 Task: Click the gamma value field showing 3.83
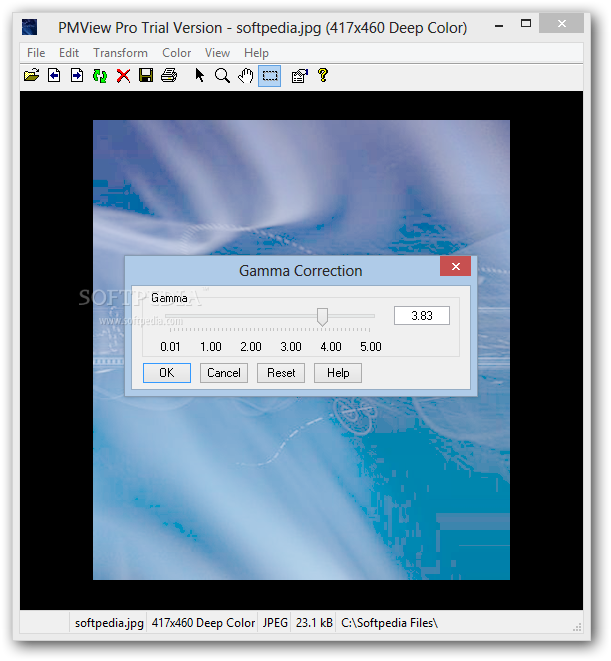coord(422,315)
